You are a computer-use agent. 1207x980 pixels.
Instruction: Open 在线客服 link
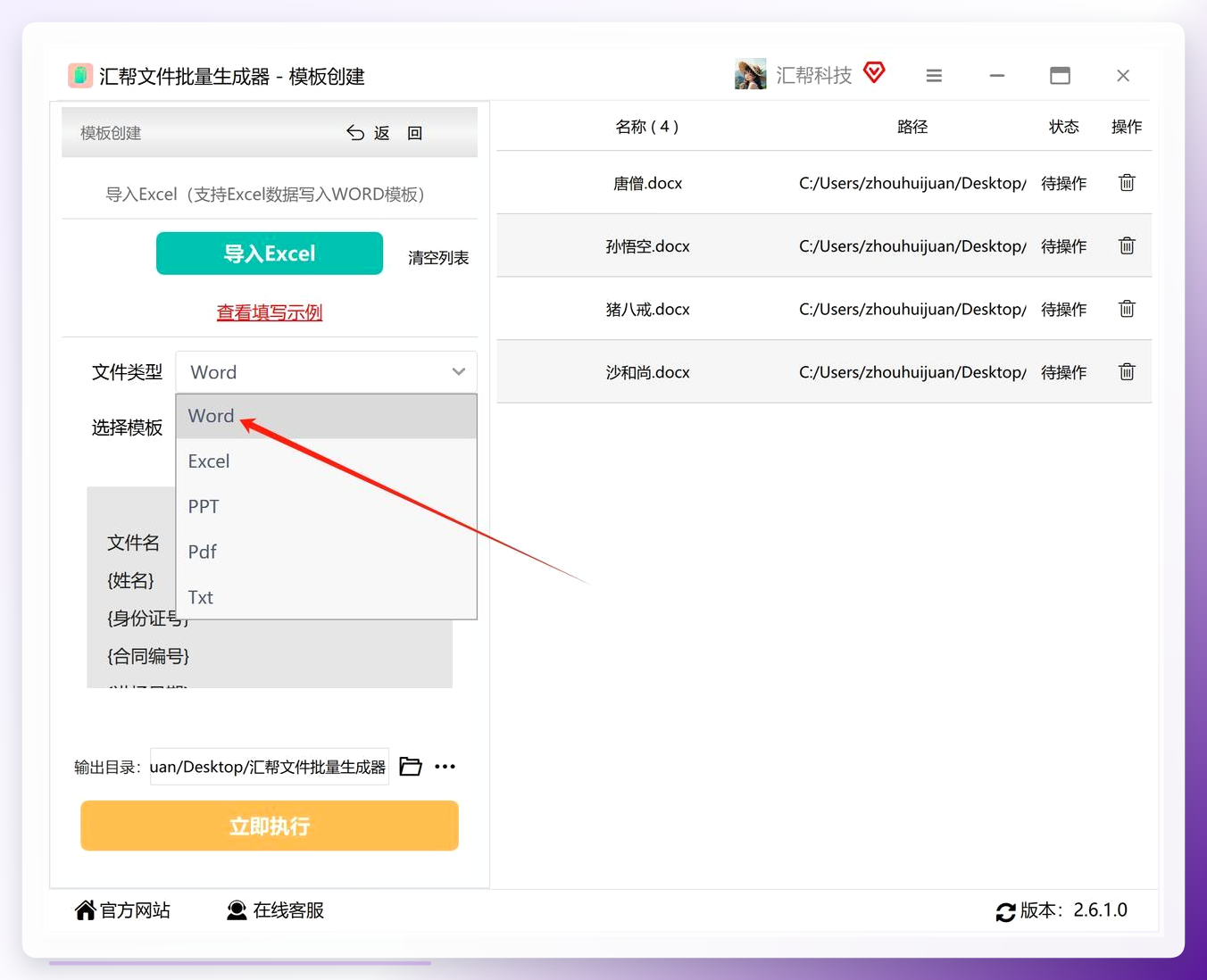[288, 910]
